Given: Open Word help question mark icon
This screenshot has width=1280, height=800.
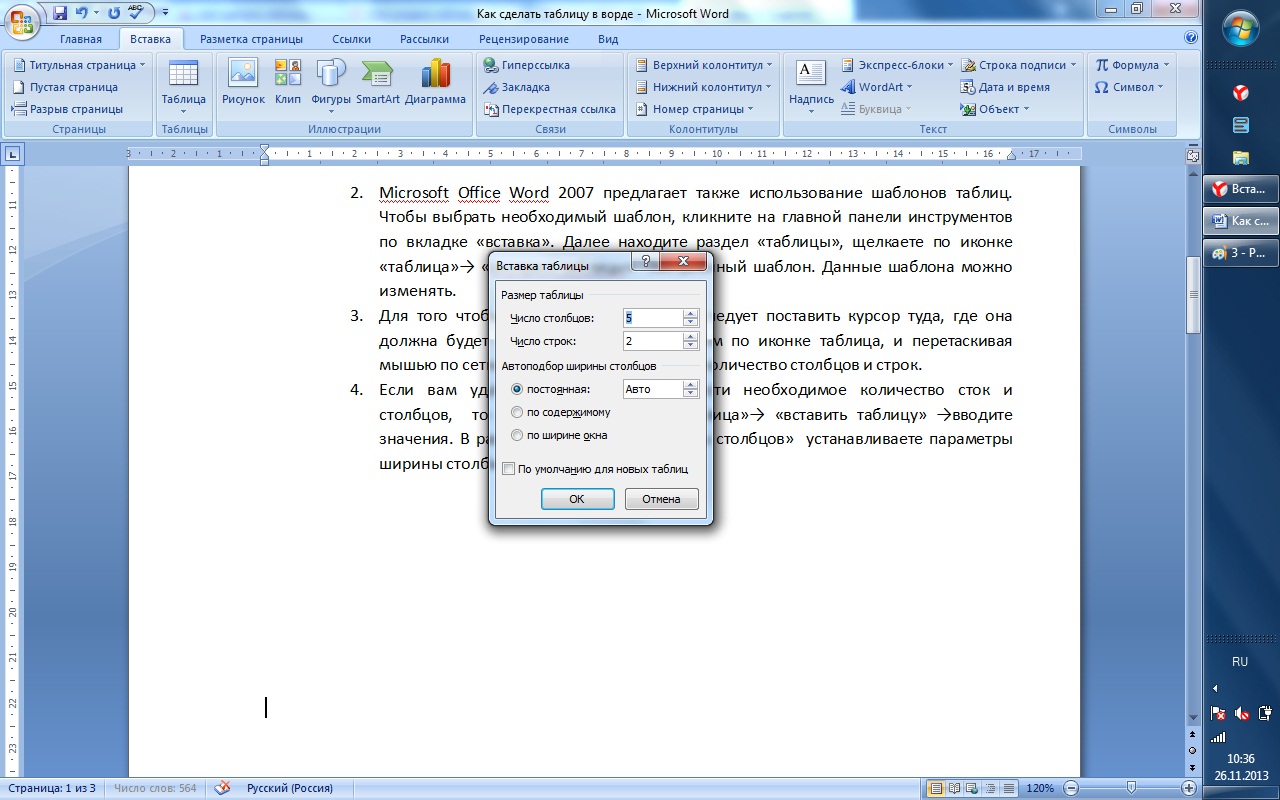Looking at the screenshot, I should click(1191, 38).
